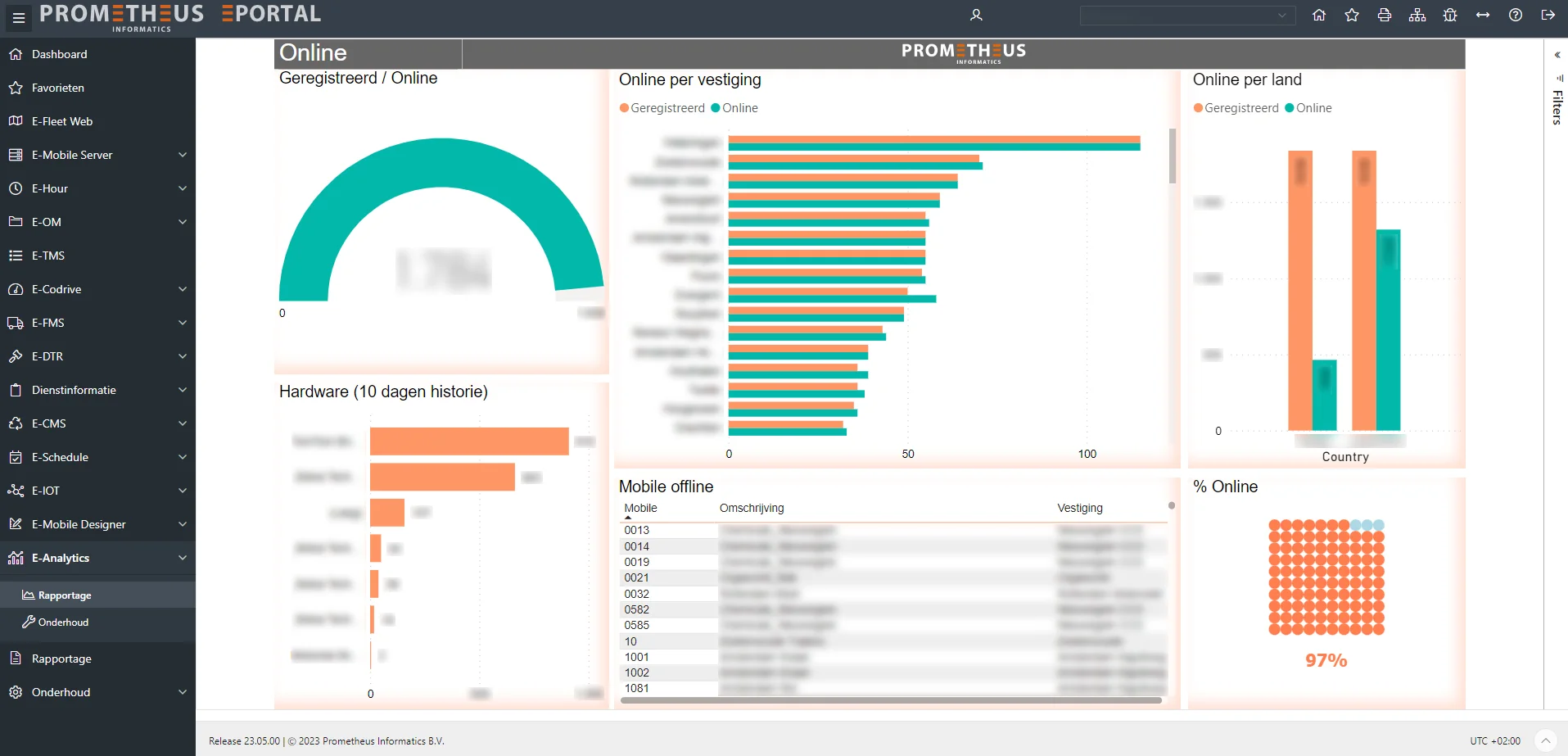
Task: Go to home via the house icon
Action: pos(1319,15)
